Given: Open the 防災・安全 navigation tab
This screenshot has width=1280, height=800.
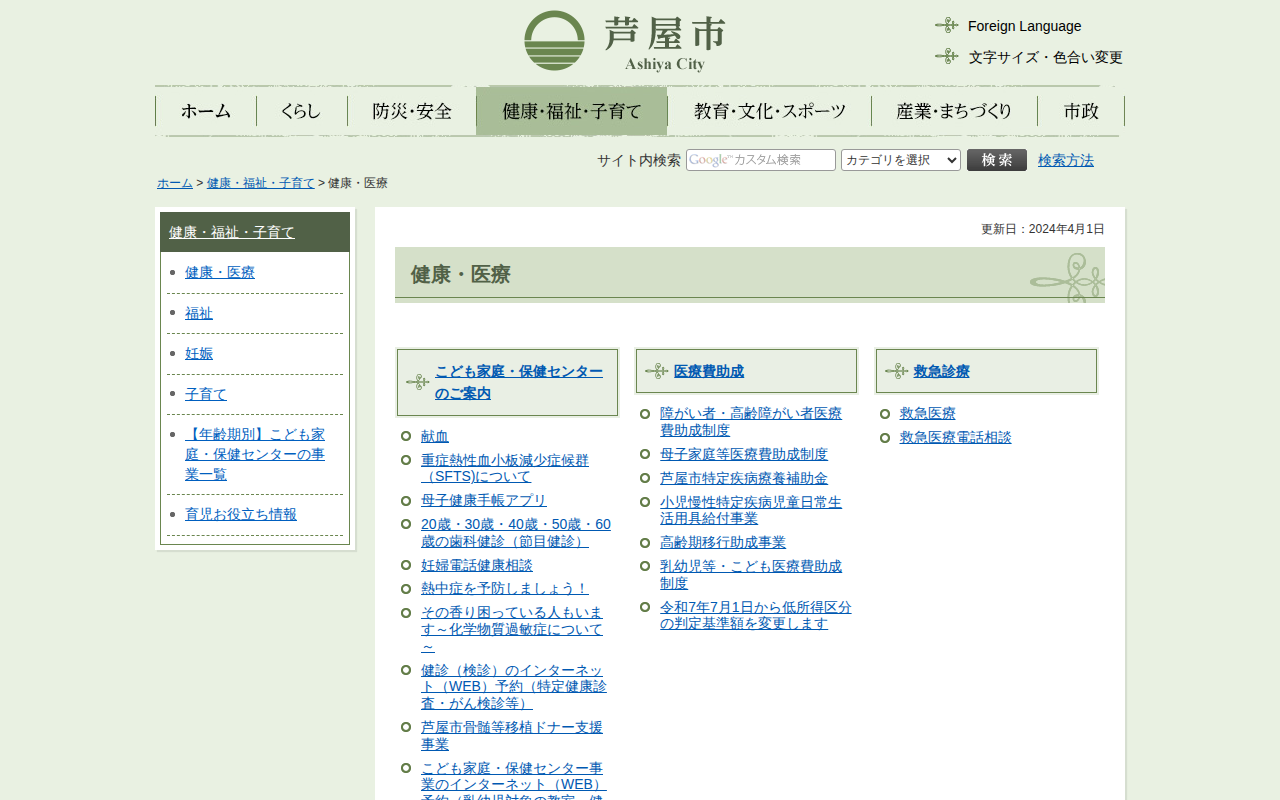Looking at the screenshot, I should pos(412,111).
